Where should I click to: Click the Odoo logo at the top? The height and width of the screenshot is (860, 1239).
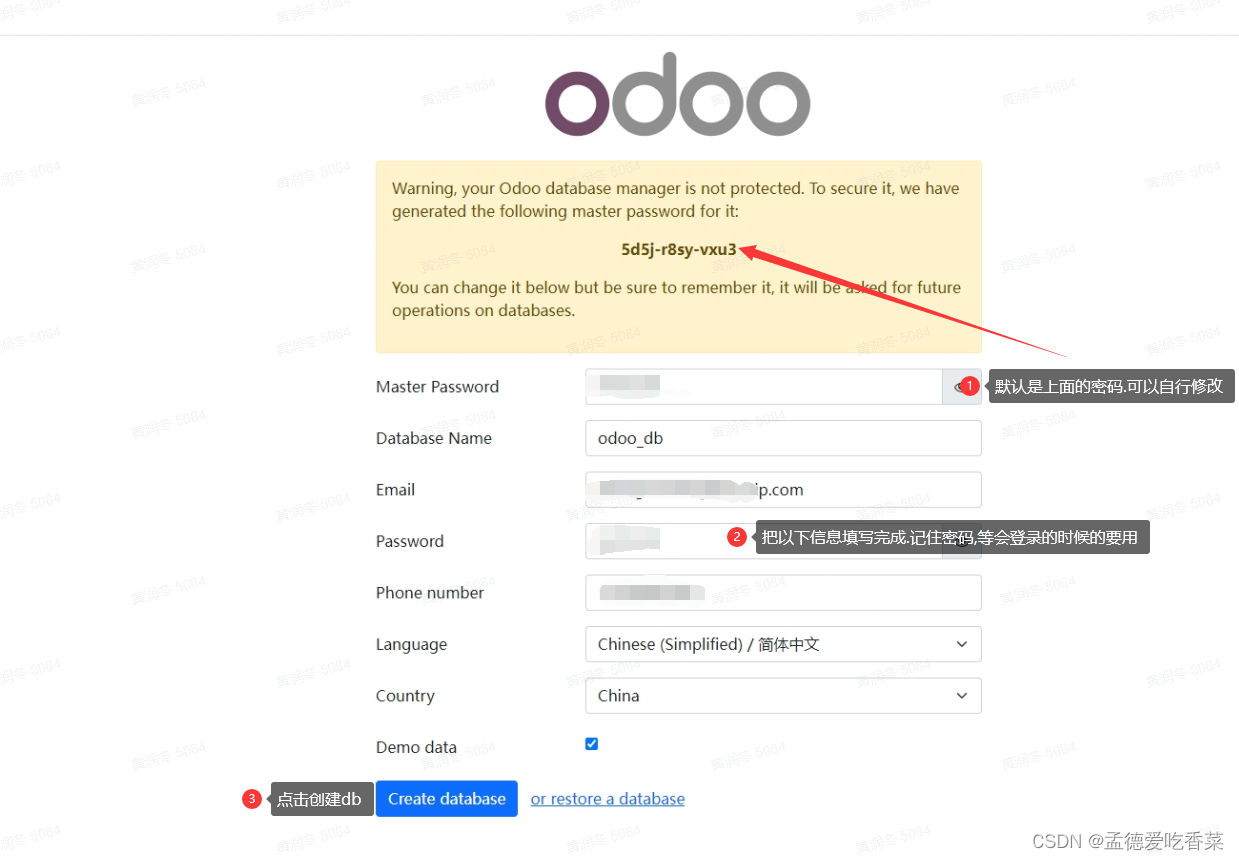tap(677, 94)
